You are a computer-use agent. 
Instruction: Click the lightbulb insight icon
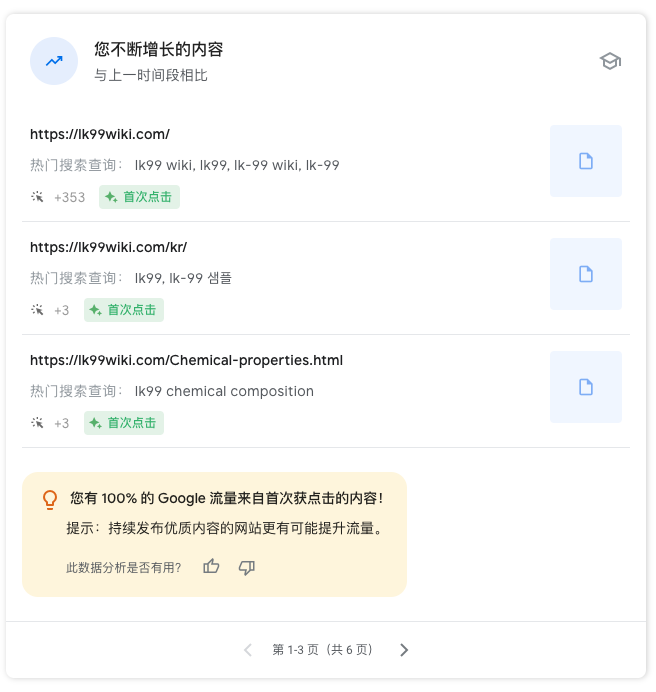tap(49, 498)
